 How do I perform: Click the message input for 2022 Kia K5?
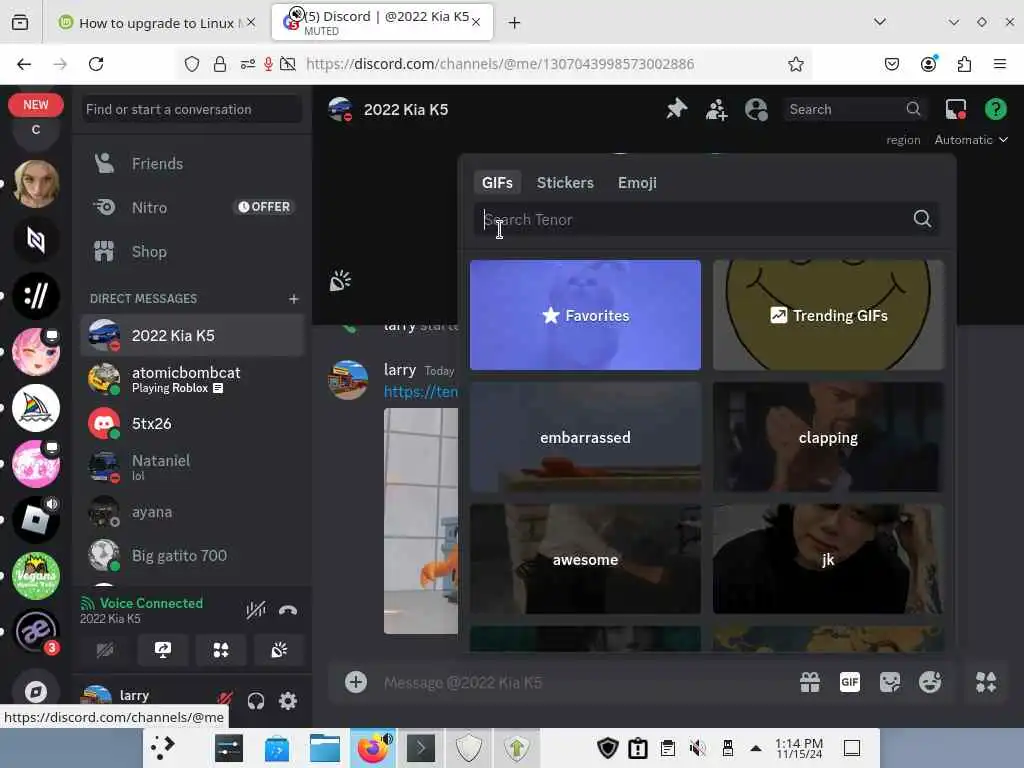point(581,682)
